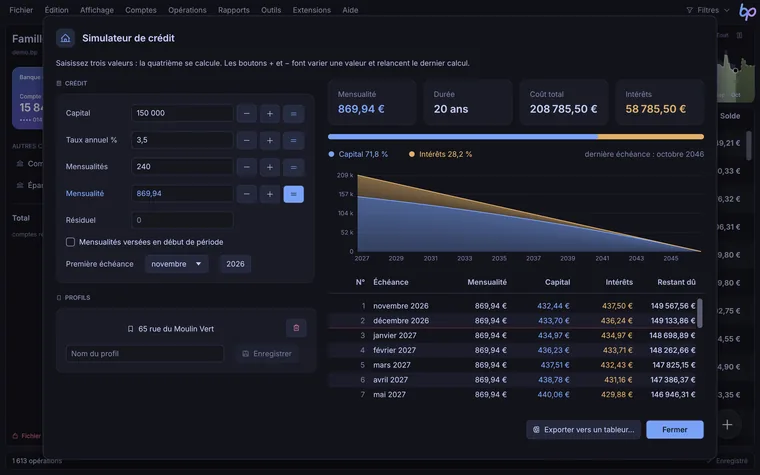Select the mai 2027 schedule row
Image resolution: width=760 pixels, height=475 pixels.
coord(513,395)
